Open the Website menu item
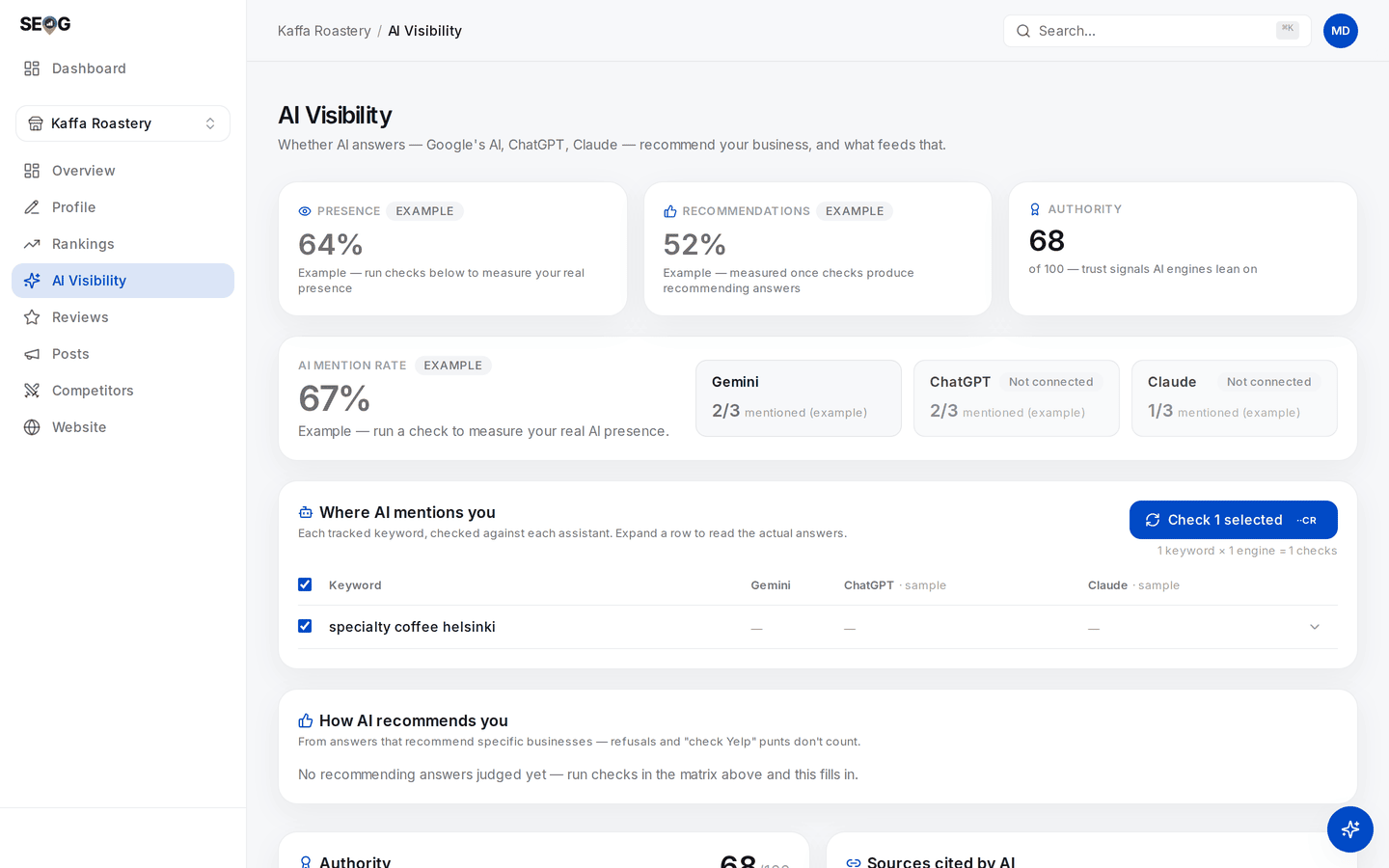The image size is (1389, 868). [x=123, y=427]
